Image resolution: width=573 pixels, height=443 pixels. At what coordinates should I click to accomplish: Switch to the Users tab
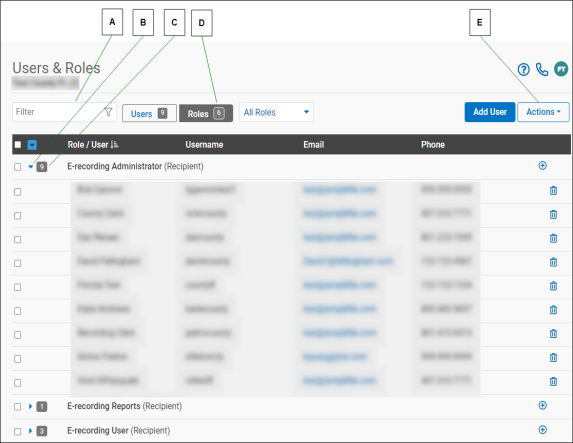(x=149, y=113)
